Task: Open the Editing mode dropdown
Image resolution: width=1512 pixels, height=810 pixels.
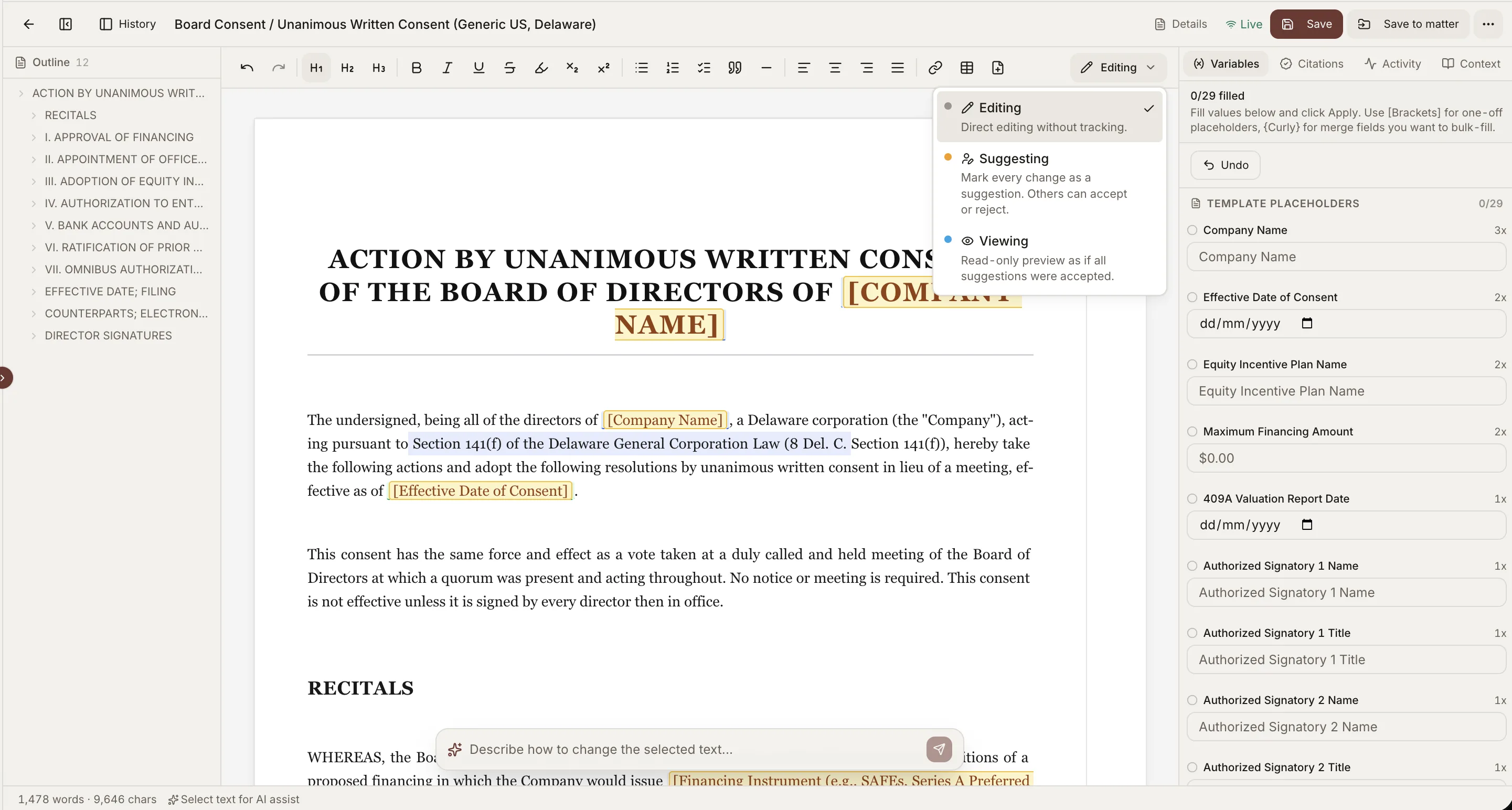Action: (1117, 68)
